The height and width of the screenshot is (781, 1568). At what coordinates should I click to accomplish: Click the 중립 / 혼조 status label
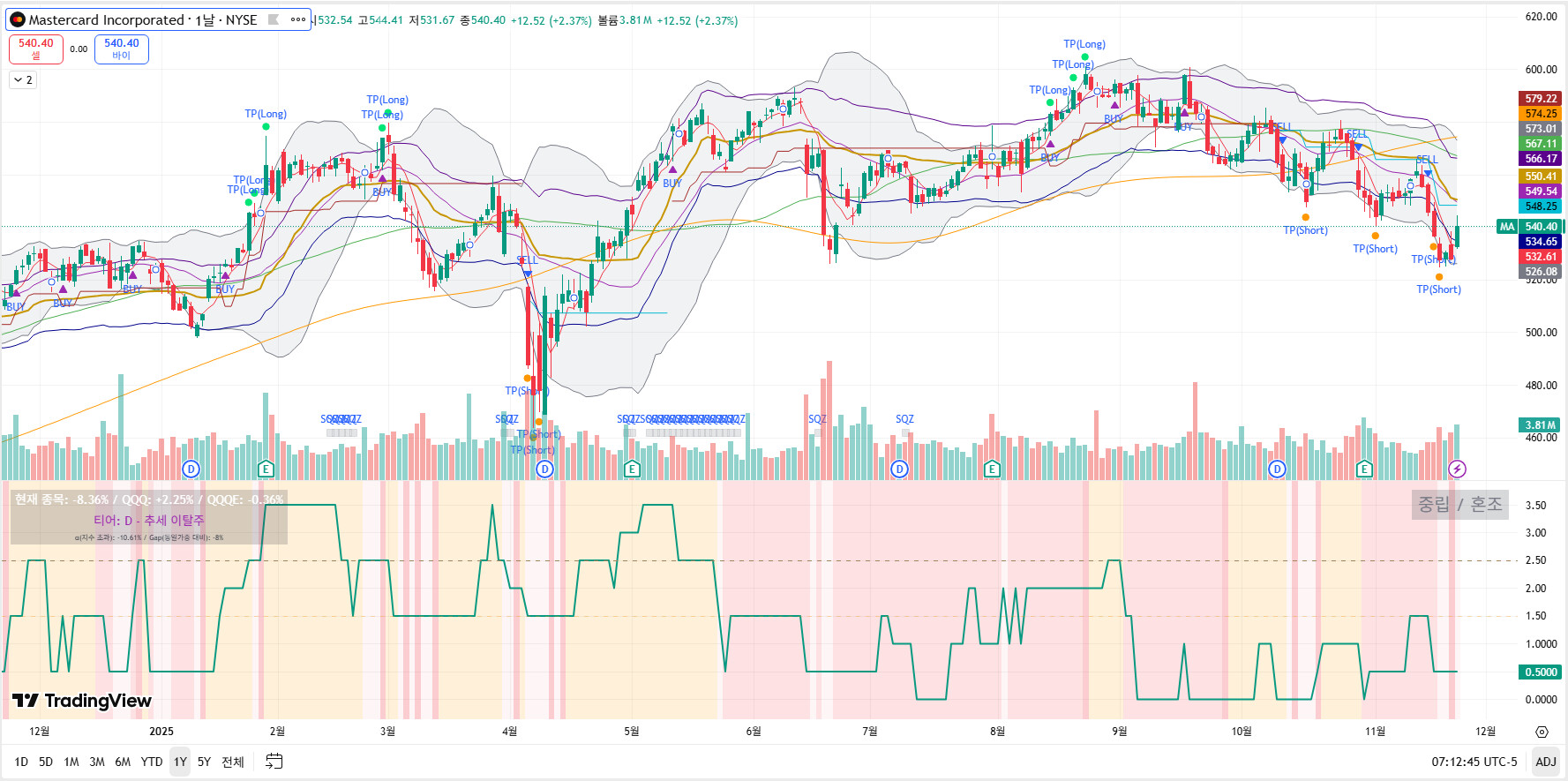pyautogui.click(x=1459, y=504)
